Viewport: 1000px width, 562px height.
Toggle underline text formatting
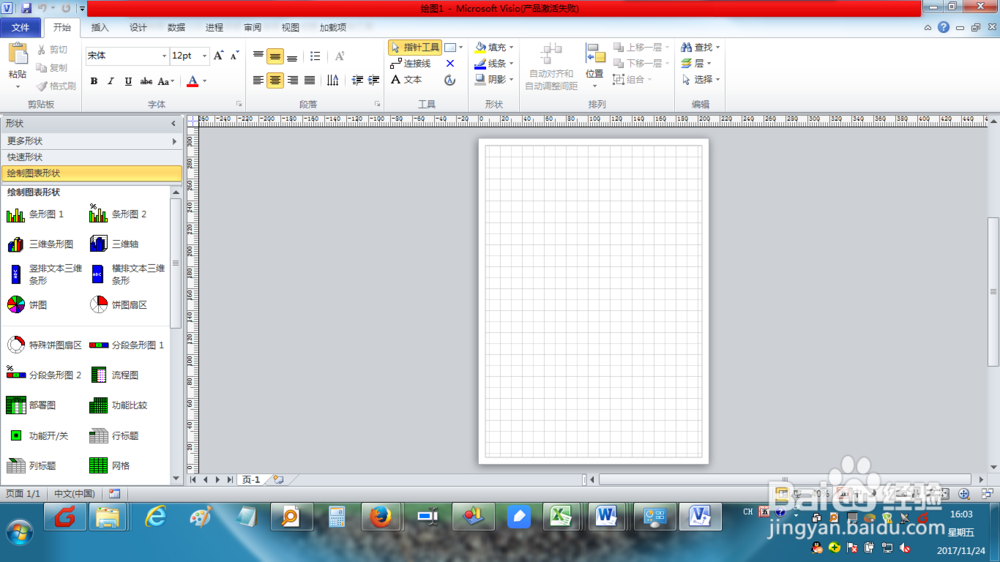(x=128, y=81)
